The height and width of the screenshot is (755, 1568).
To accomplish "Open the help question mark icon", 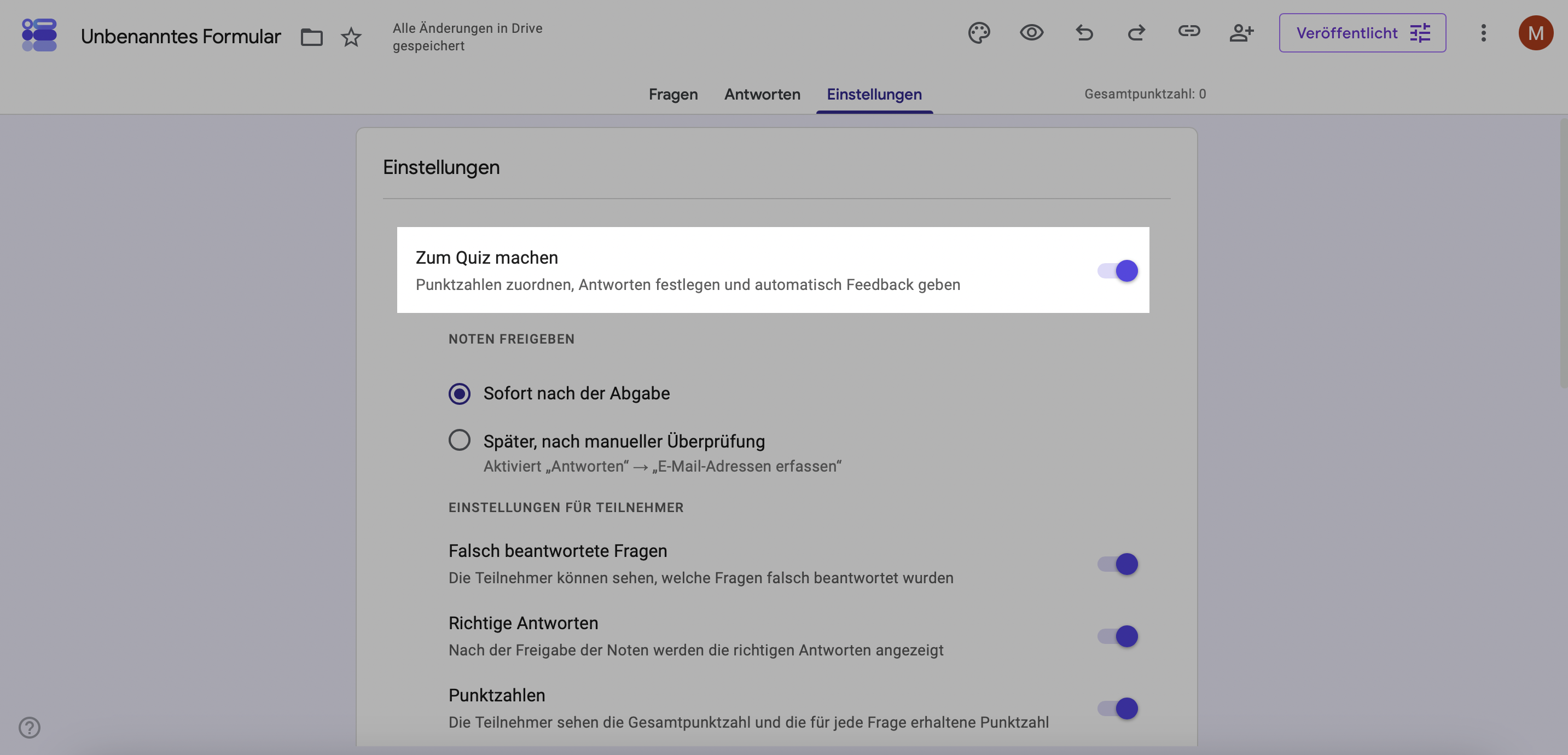I will (29, 727).
